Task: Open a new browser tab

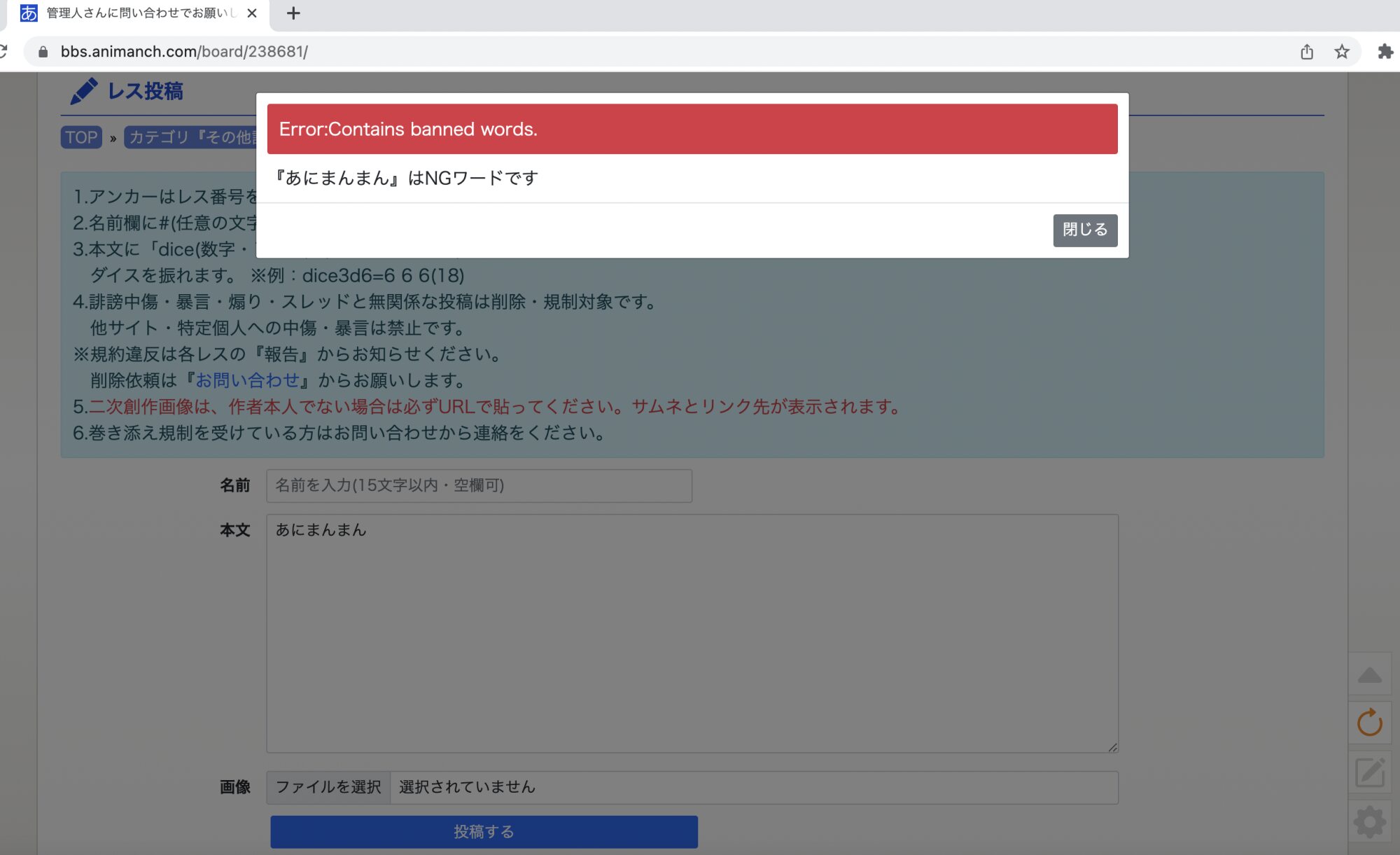Action: point(293,13)
